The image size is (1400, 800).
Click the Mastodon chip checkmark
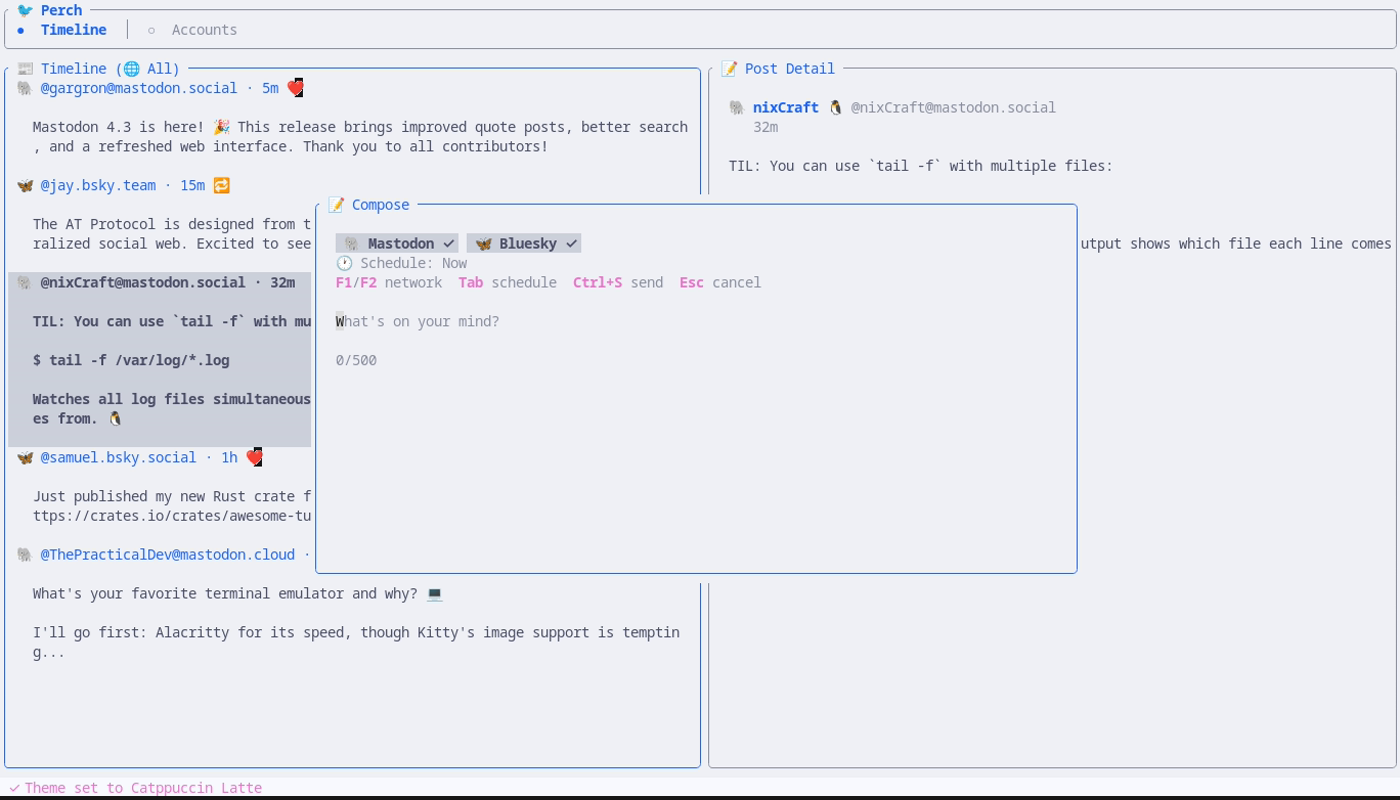449,244
